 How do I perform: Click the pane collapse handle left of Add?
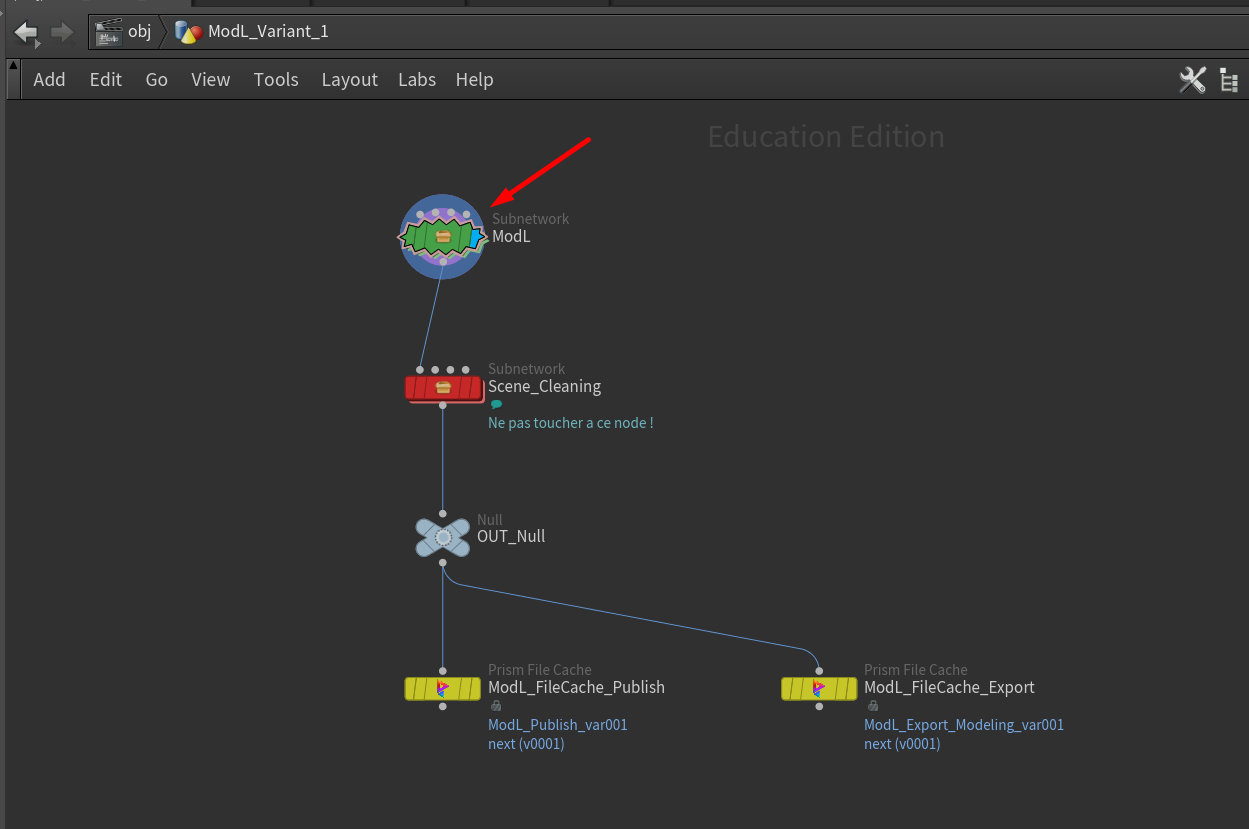coord(13,78)
